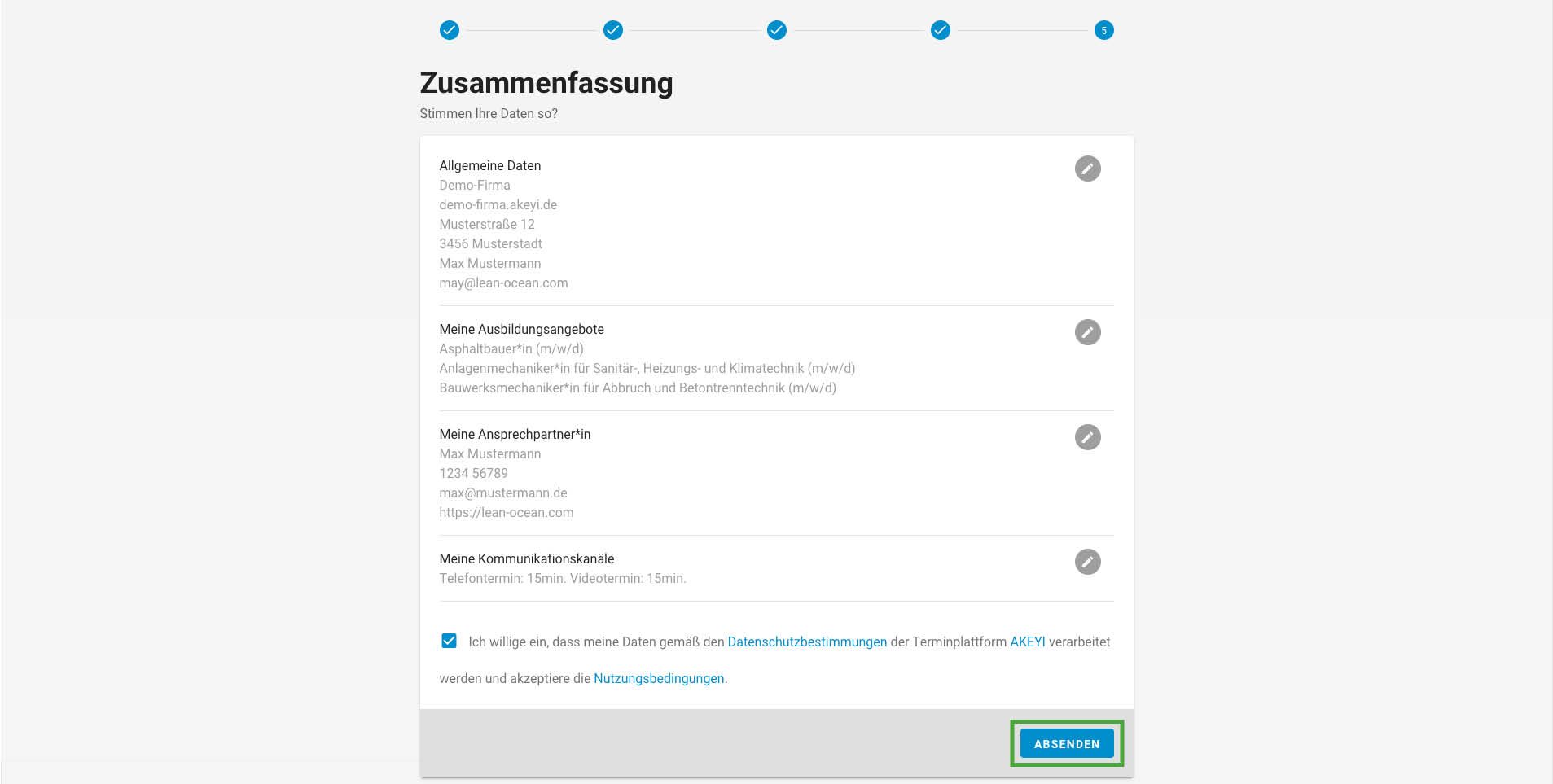This screenshot has width=1553, height=784.
Task: Select step 5 in the progress stepper
Action: tap(1103, 30)
